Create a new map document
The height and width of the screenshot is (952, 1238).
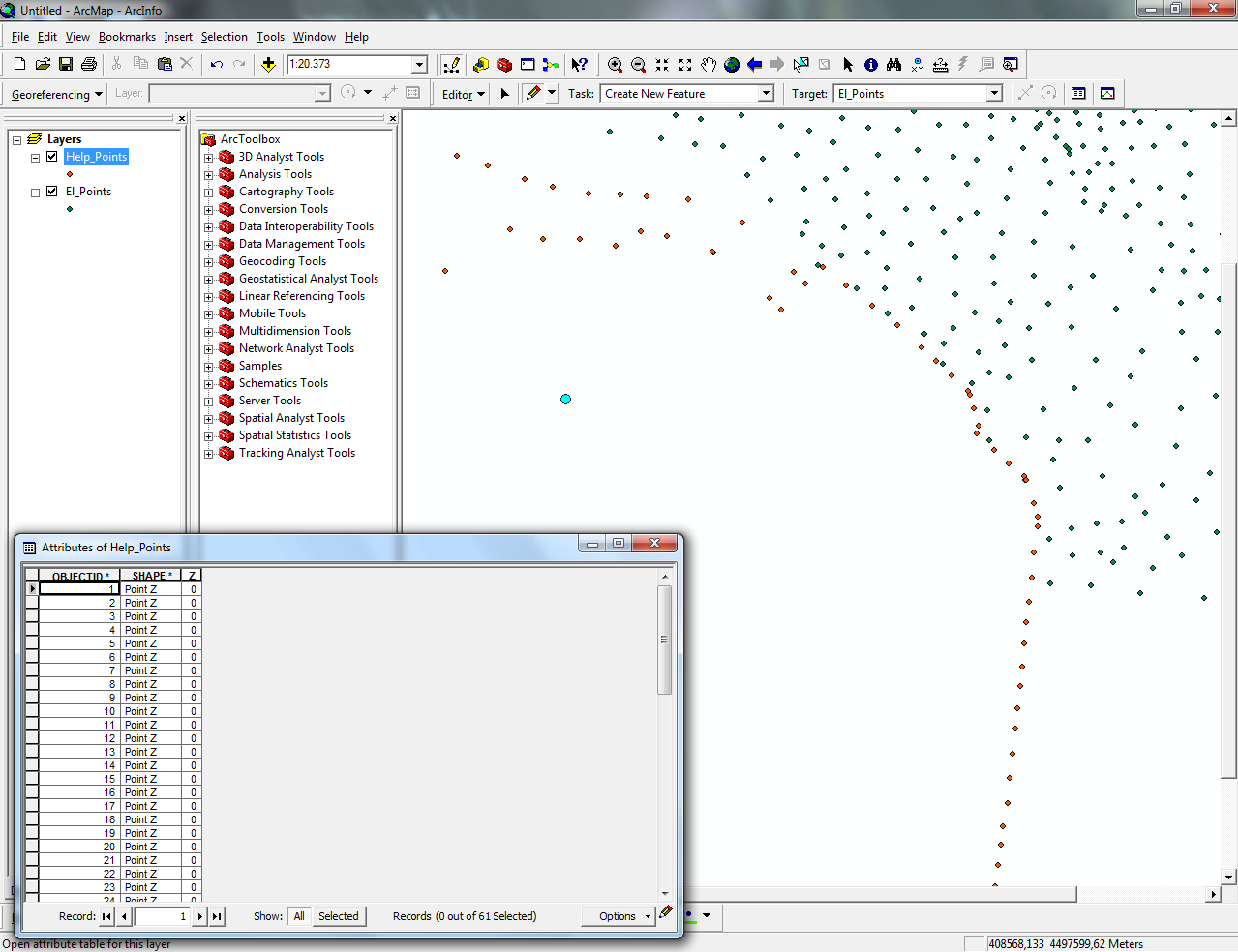click(19, 64)
